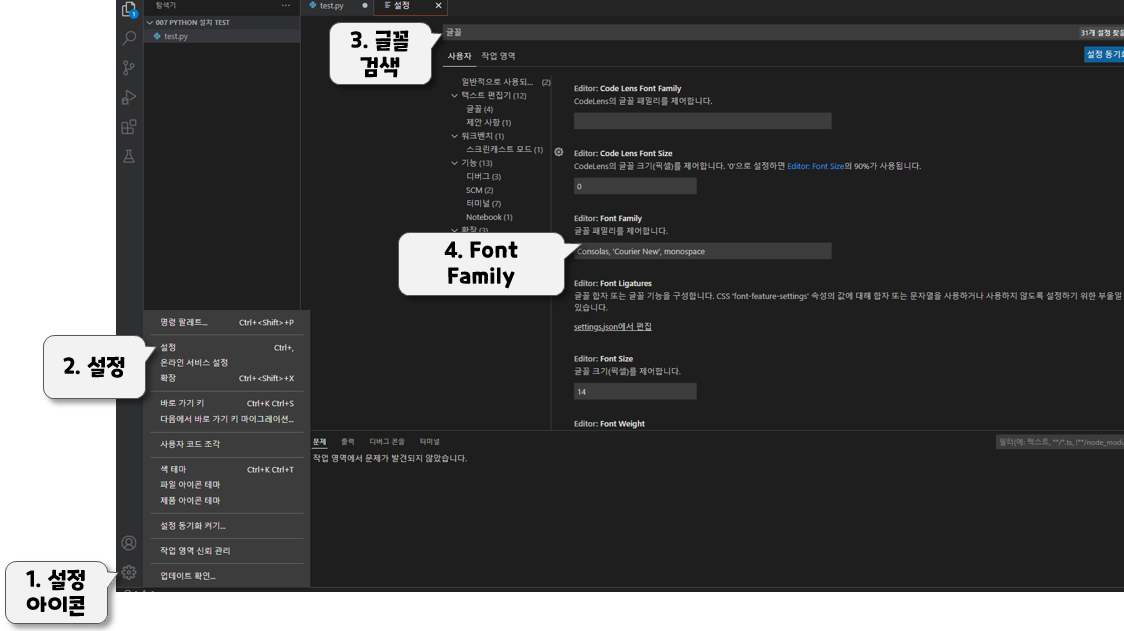Click the Editor: Font Weight setting title
The height and width of the screenshot is (631, 1124).
pyautogui.click(x=609, y=424)
